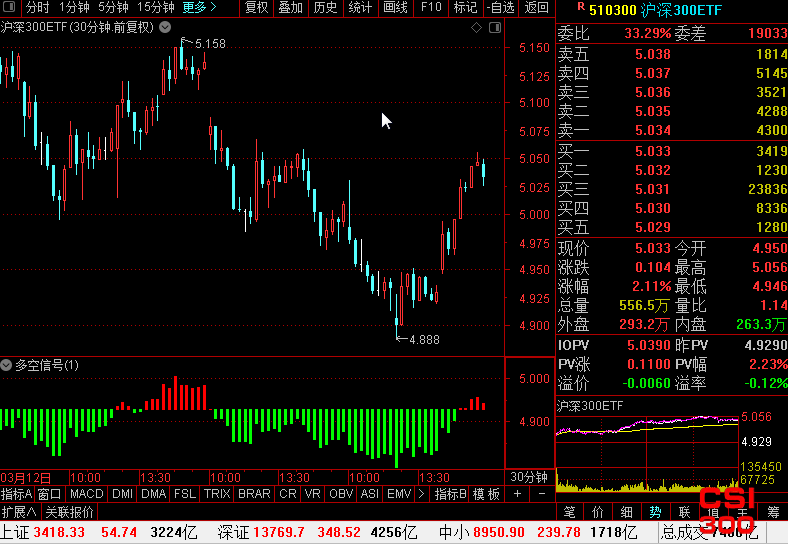Click the 叠加 overlay button
This screenshot has width=788, height=544.
pyautogui.click(x=290, y=7)
